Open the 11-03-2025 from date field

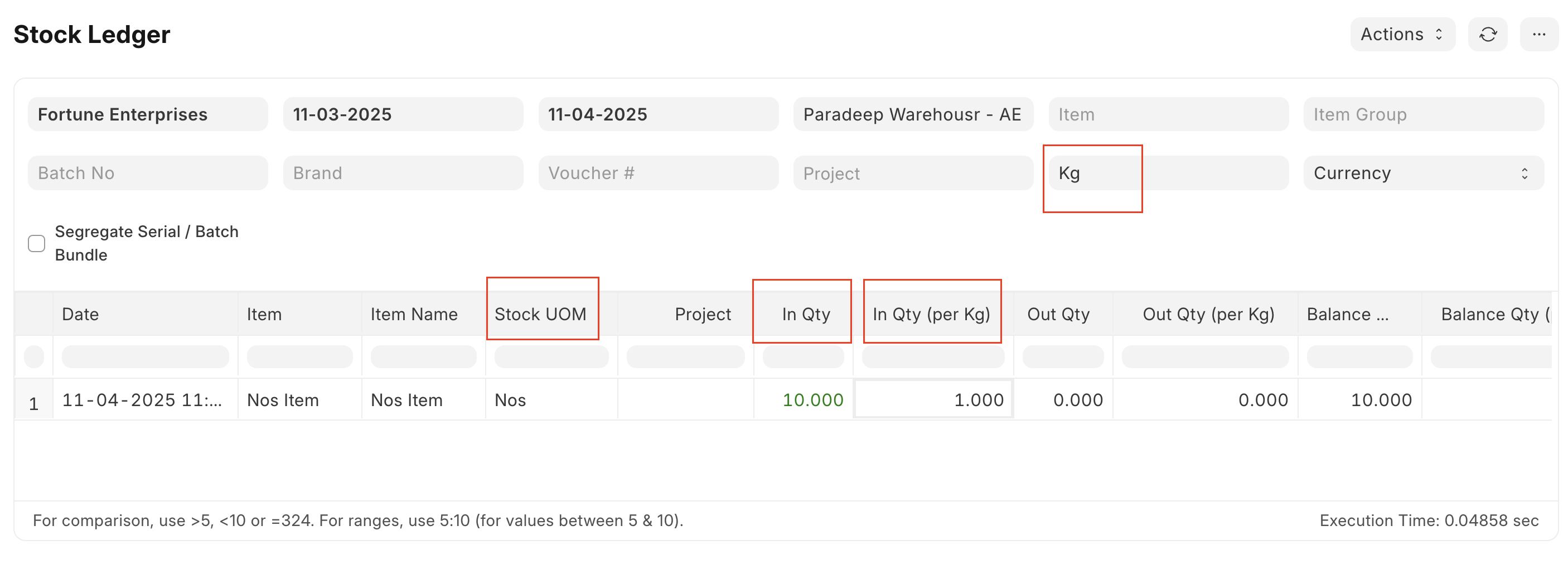pos(403,114)
